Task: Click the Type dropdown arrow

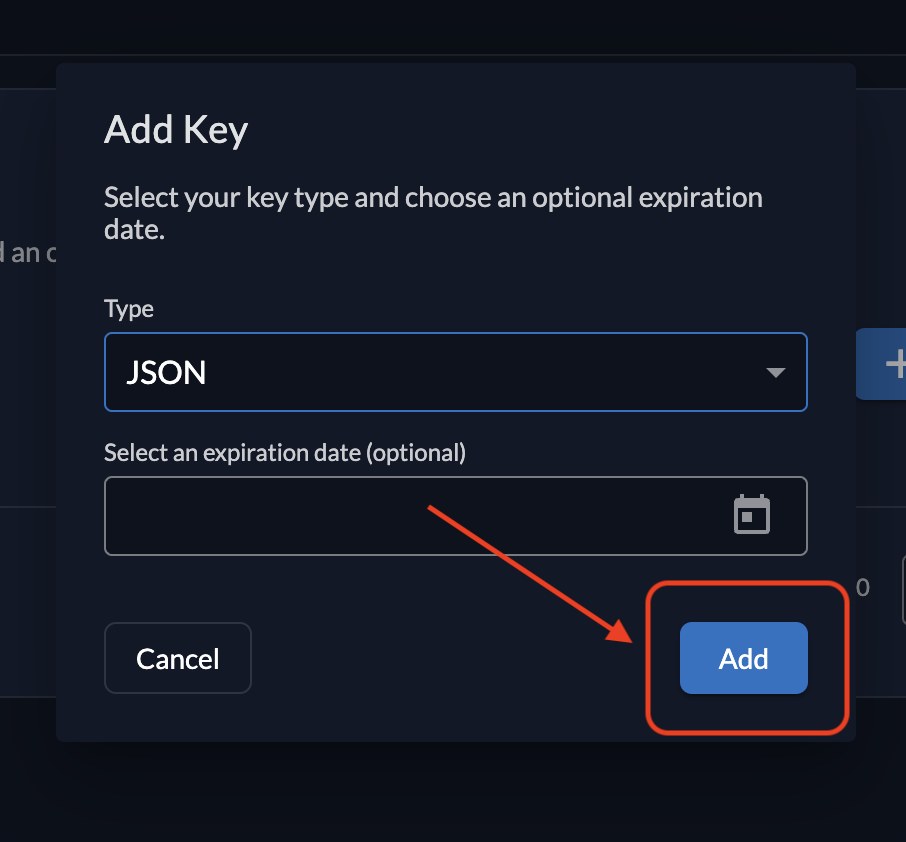Action: [x=775, y=372]
